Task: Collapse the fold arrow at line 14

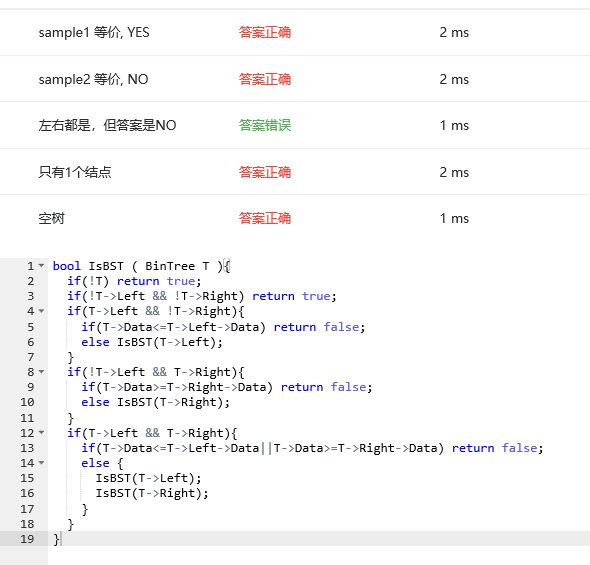Action: coord(41,463)
